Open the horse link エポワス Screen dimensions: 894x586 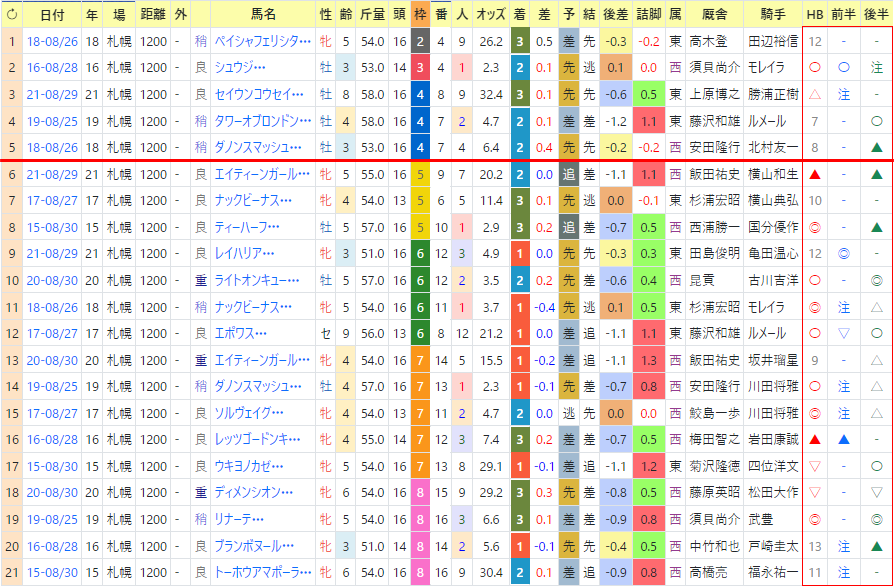point(240,333)
